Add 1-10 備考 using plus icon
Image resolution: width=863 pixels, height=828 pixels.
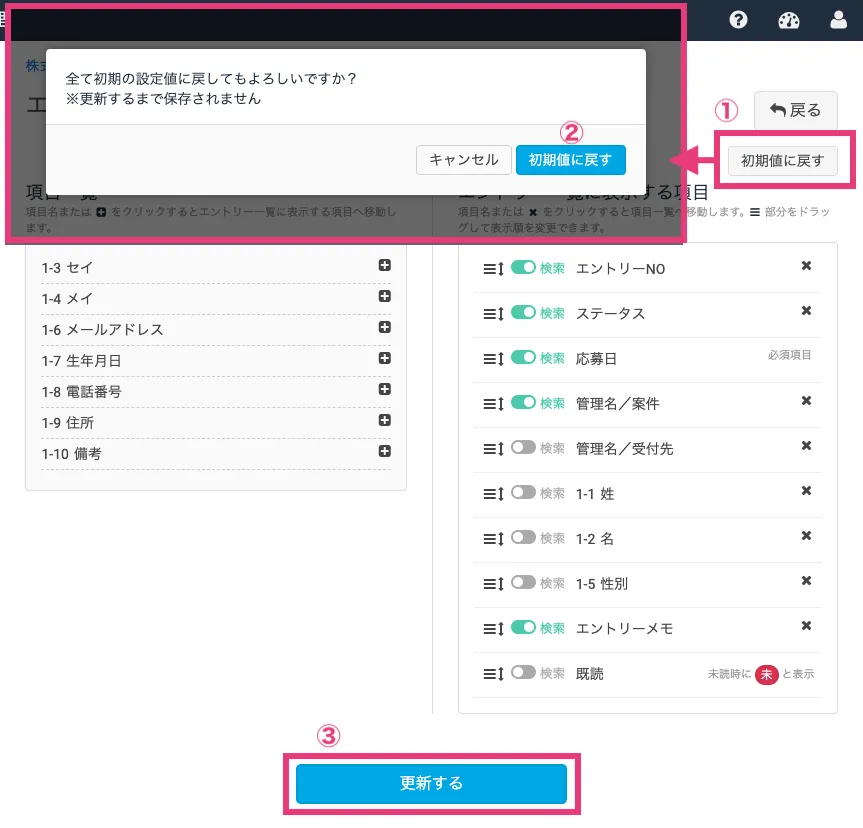tap(385, 452)
